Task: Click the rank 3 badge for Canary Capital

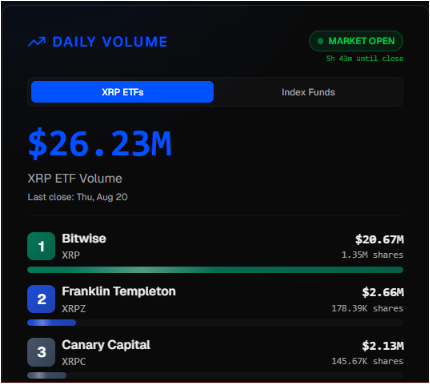Action: click(41, 352)
